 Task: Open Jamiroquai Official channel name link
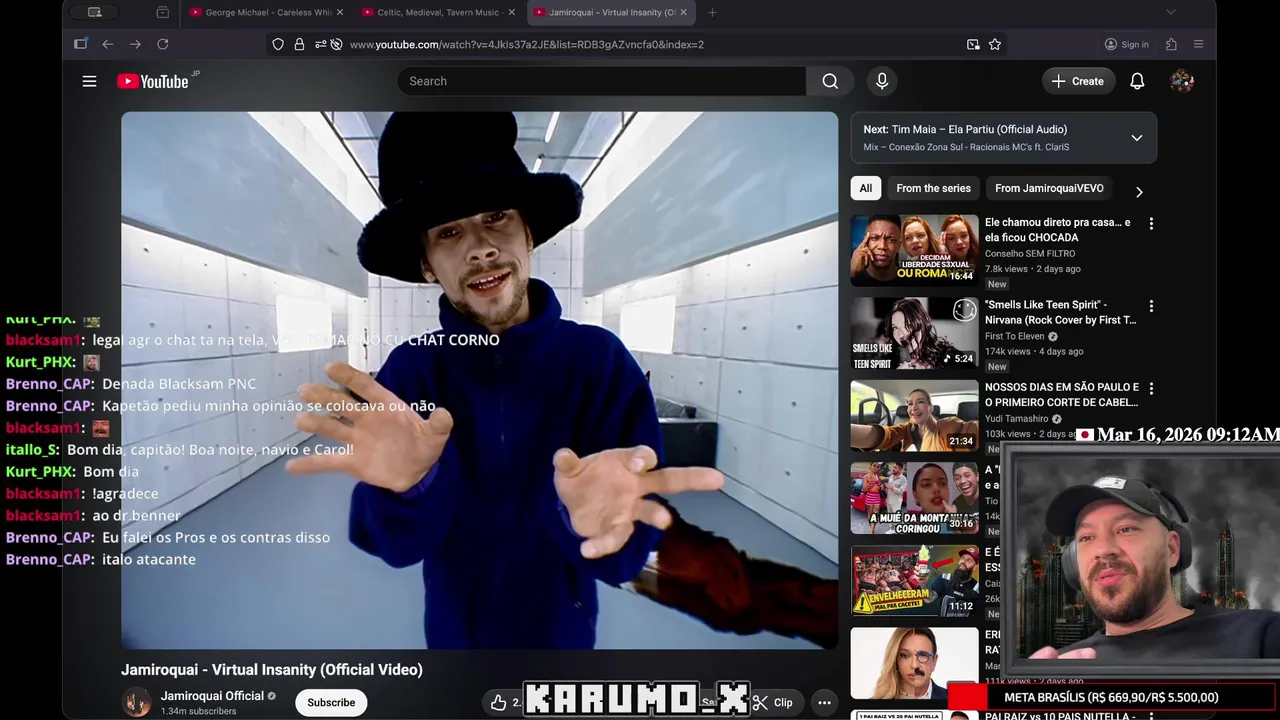212,696
